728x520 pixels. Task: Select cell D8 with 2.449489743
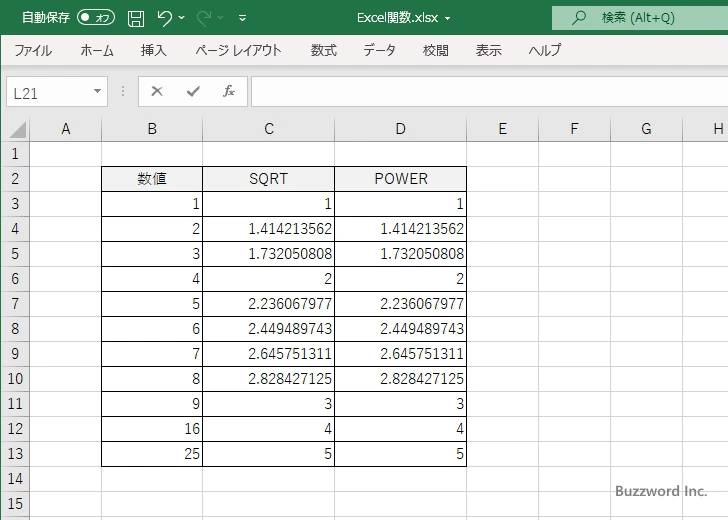[401, 329]
